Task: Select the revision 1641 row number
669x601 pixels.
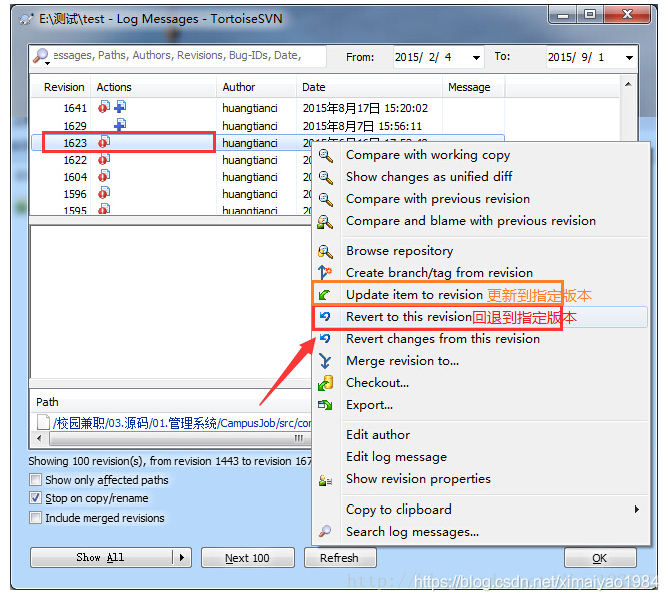Action: point(75,108)
